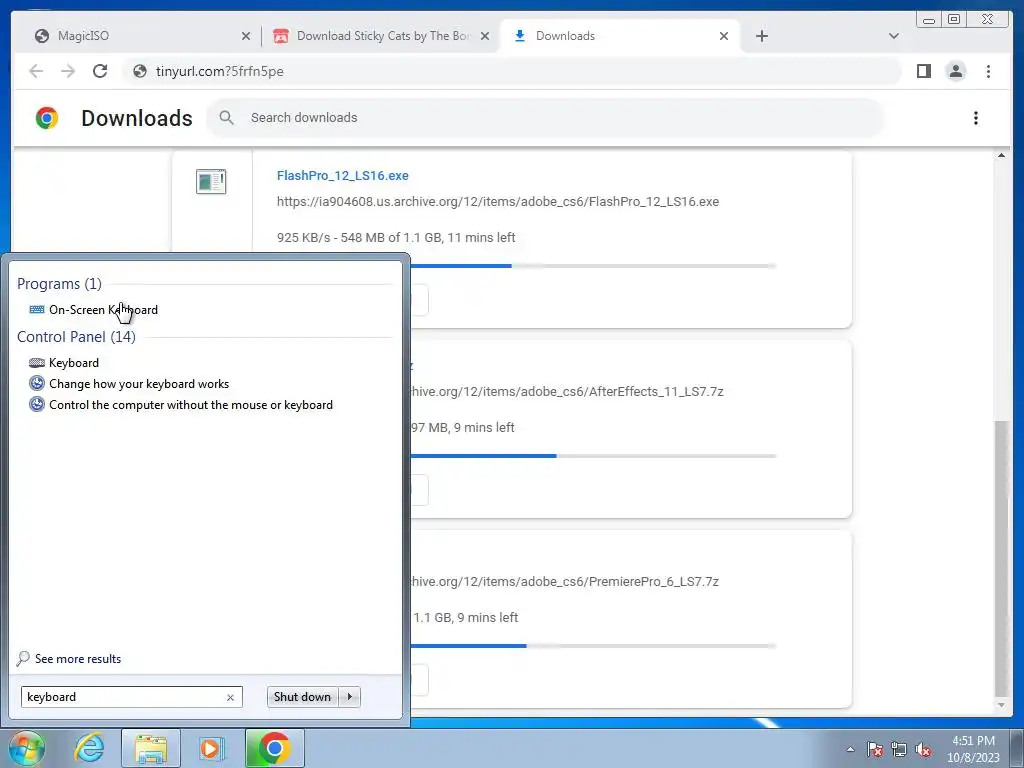The width and height of the screenshot is (1024, 768).
Task: Open a new browser tab
Action: coord(761,36)
